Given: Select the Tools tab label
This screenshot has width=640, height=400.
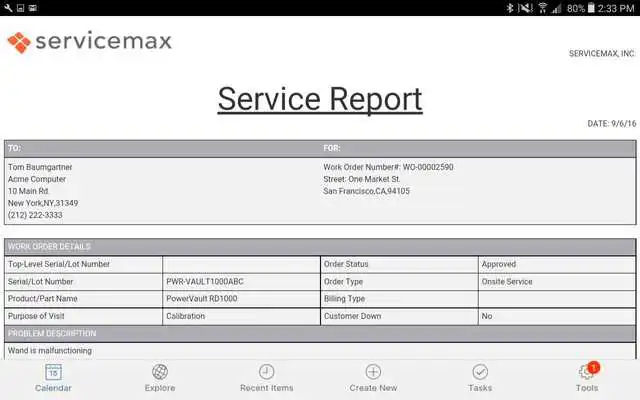Looking at the screenshot, I should tap(587, 388).
